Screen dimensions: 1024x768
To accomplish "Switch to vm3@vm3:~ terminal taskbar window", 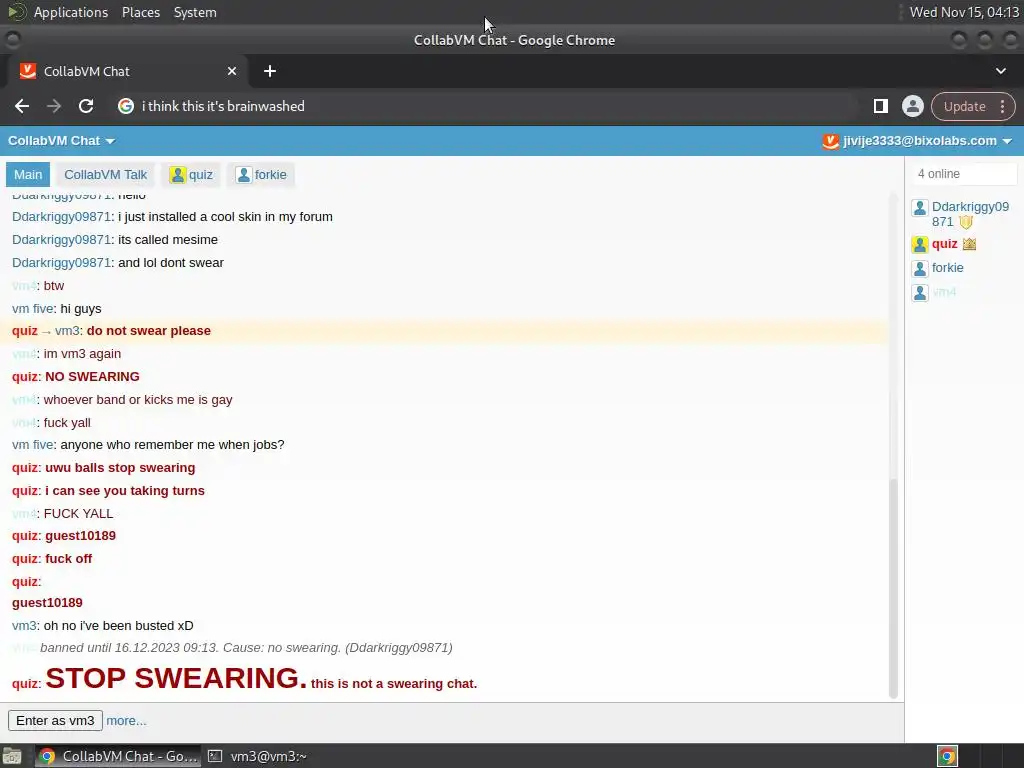I will [258, 756].
